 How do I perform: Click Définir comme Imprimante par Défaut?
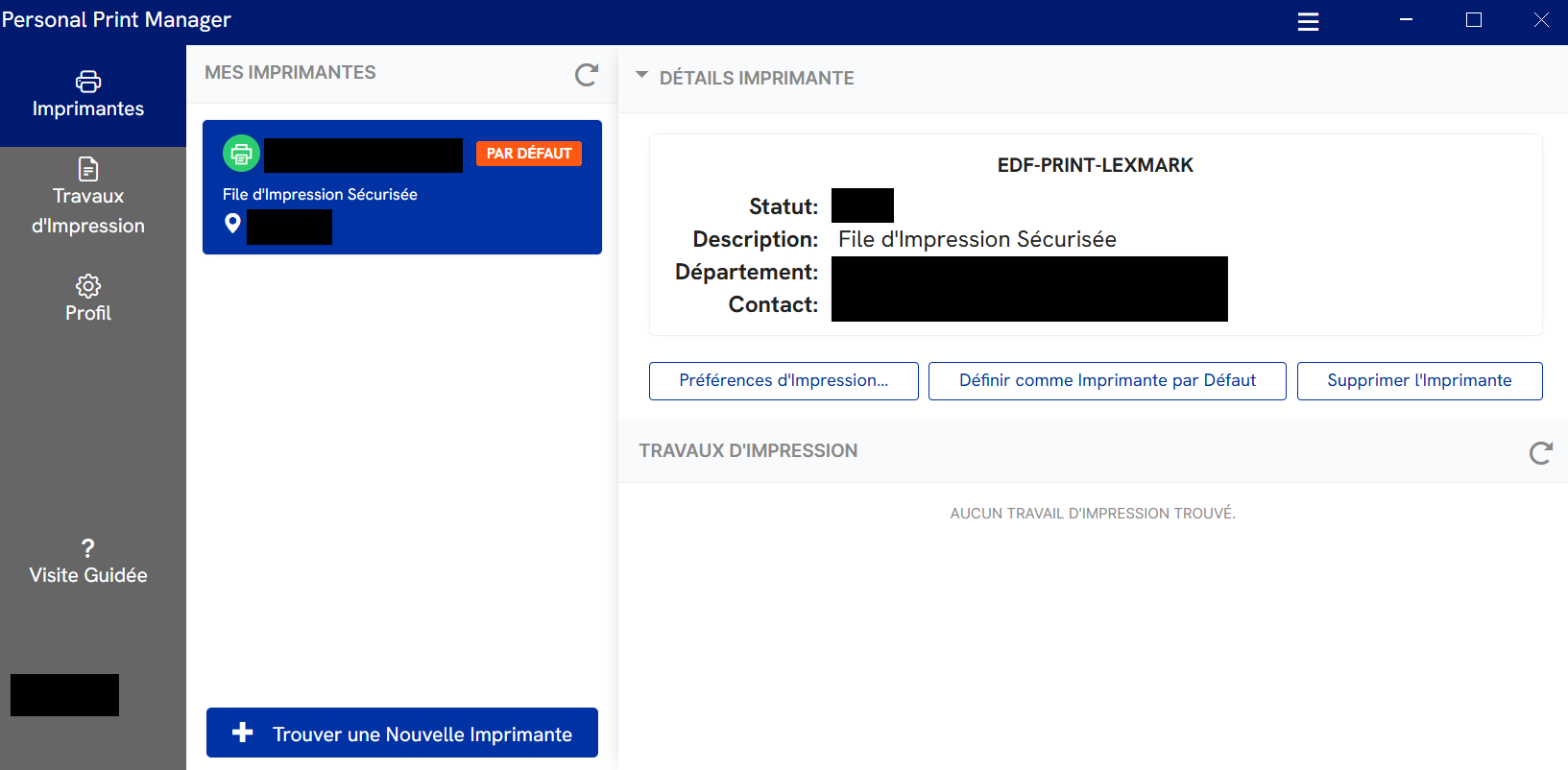1107,381
